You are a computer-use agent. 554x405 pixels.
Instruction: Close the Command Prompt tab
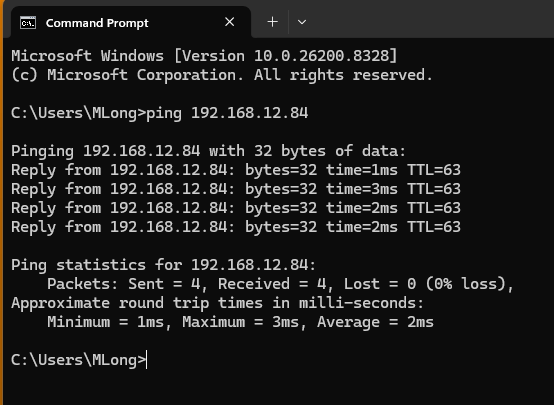(230, 22)
